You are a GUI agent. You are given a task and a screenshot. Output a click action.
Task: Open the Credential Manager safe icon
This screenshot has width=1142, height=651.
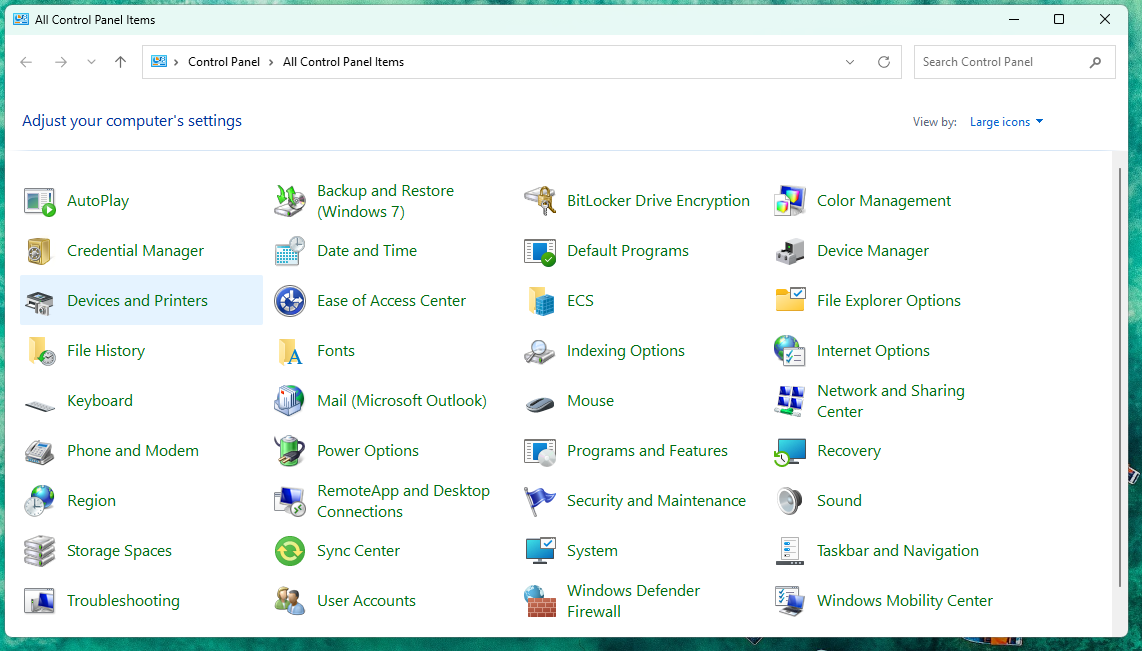[x=39, y=251]
